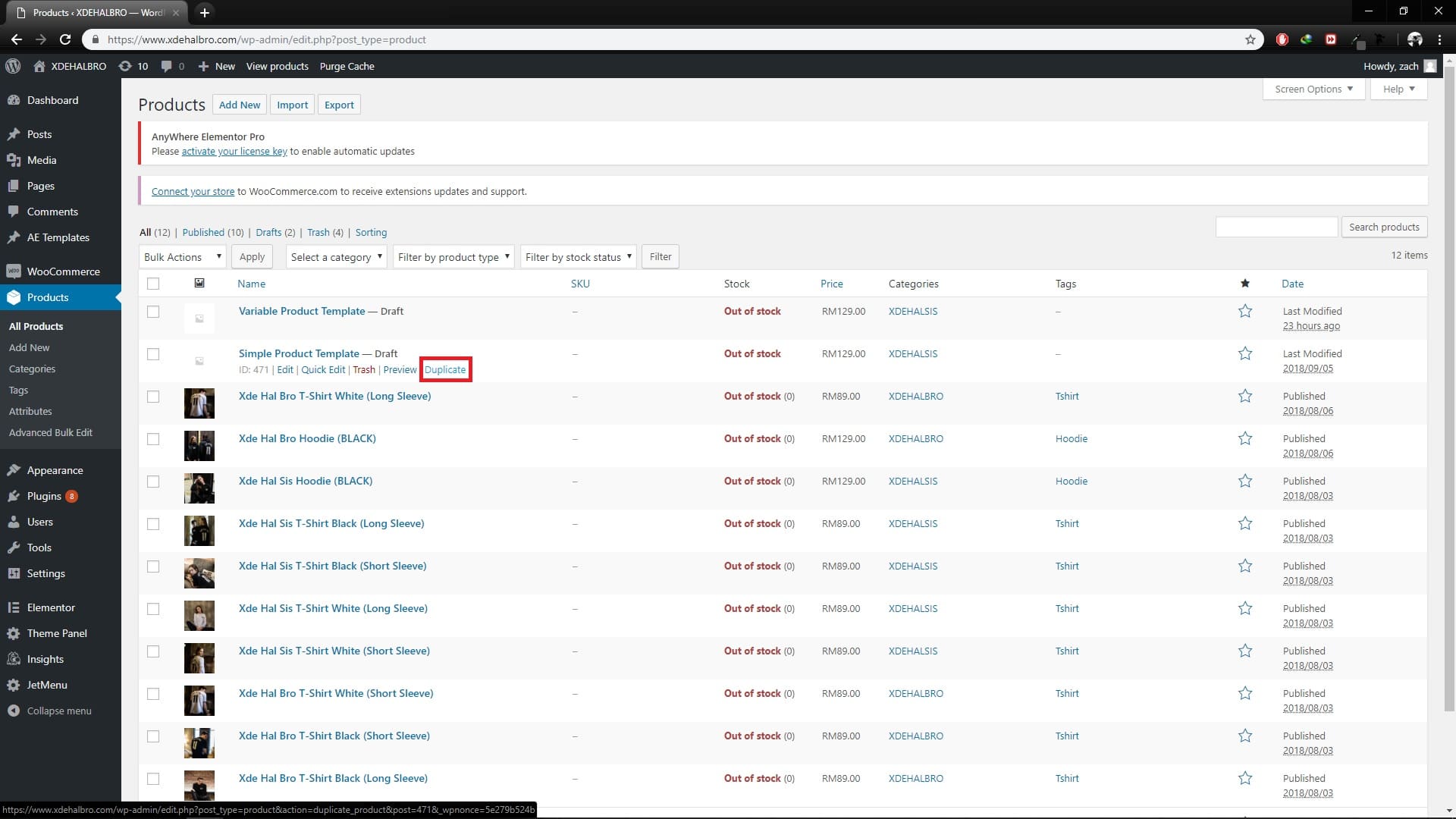This screenshot has height=819, width=1456.
Task: Open thumbnail of Xde Hal Bro T-Shirt White (Long Sleeve)
Action: point(199,403)
